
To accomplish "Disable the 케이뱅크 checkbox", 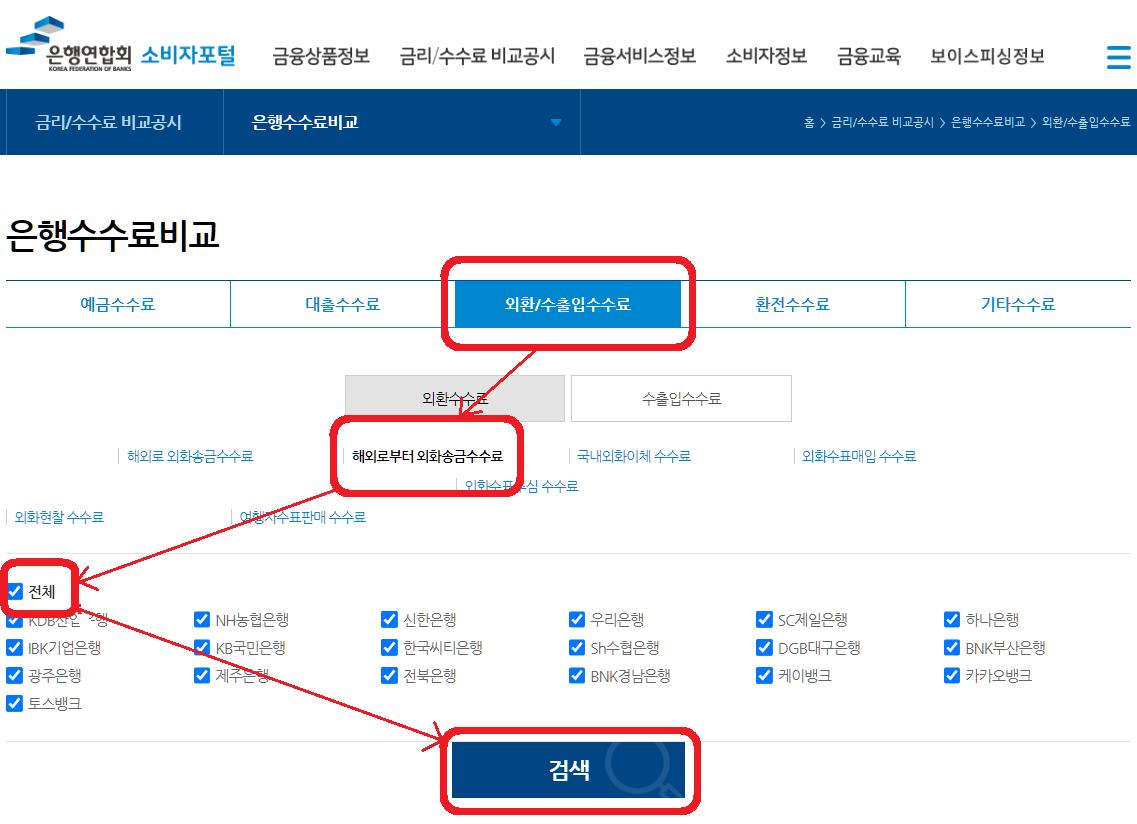I will (x=764, y=675).
